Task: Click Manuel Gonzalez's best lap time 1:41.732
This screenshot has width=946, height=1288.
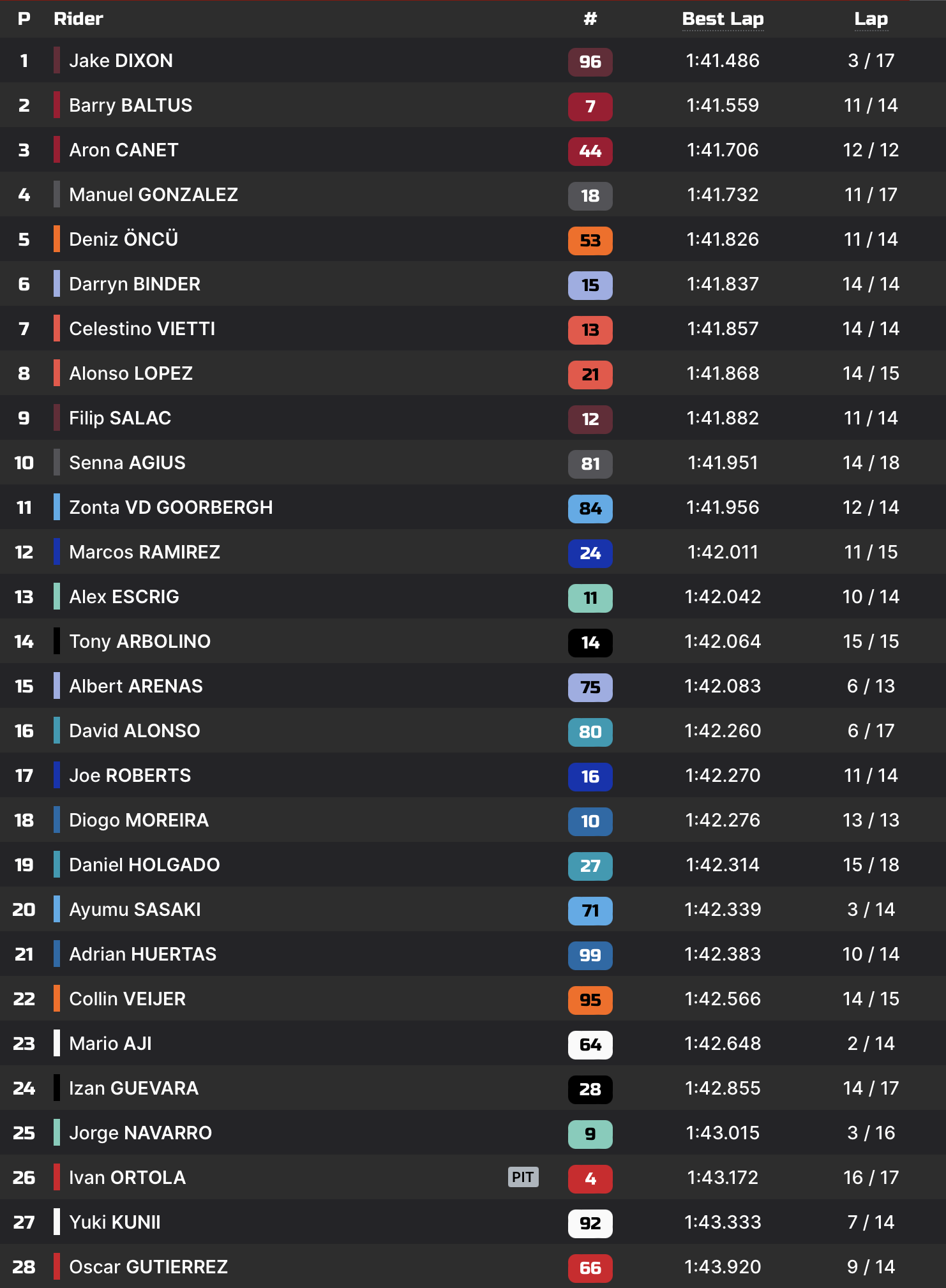Action: point(723,195)
